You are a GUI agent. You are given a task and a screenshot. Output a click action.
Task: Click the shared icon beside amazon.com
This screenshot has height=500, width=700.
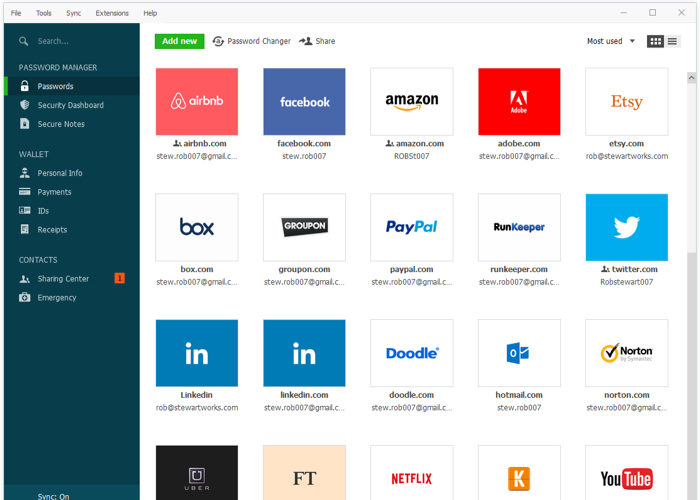tap(389, 143)
